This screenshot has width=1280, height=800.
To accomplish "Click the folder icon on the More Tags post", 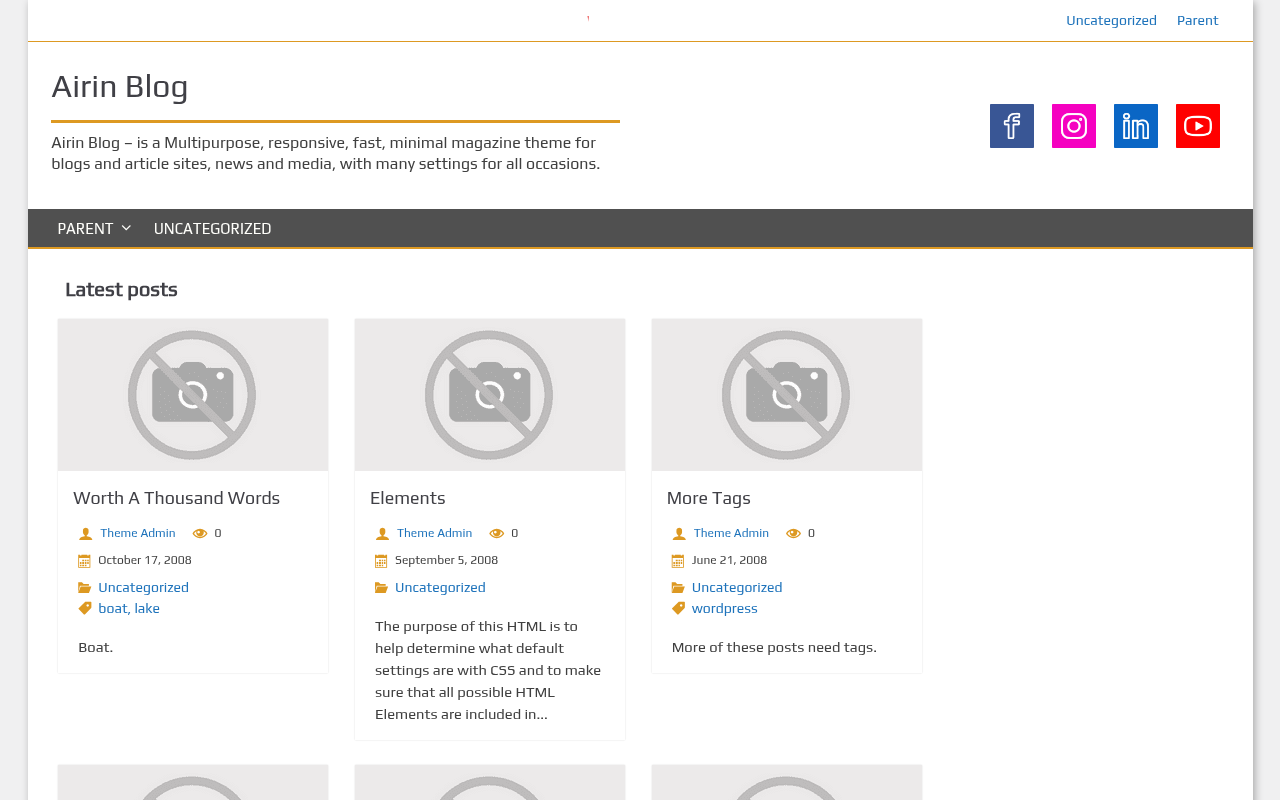I will tap(678, 588).
